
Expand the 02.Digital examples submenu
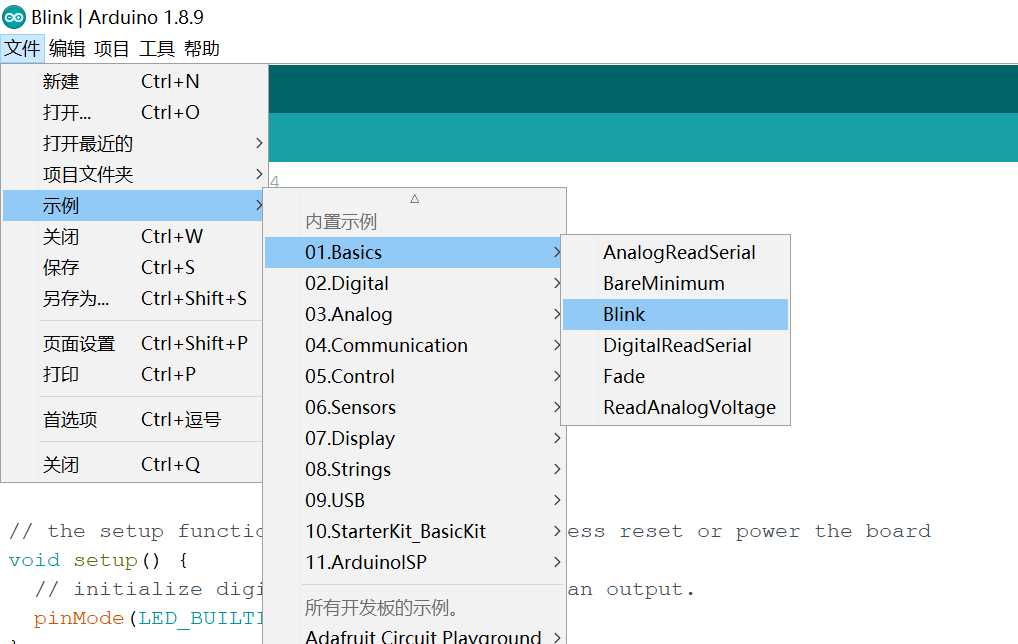(x=414, y=283)
